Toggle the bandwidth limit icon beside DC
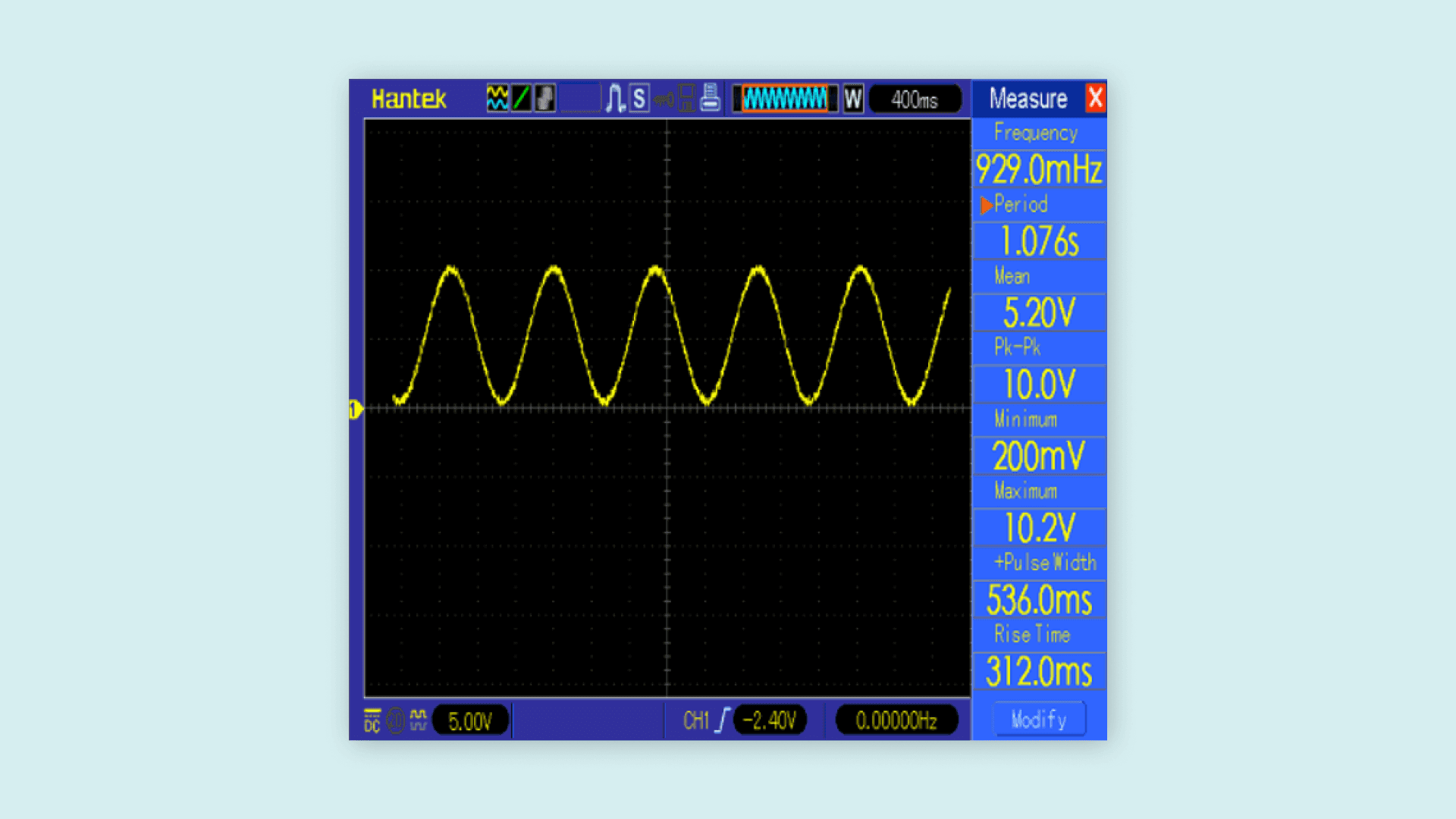The width and height of the screenshot is (1456, 819). 396,720
